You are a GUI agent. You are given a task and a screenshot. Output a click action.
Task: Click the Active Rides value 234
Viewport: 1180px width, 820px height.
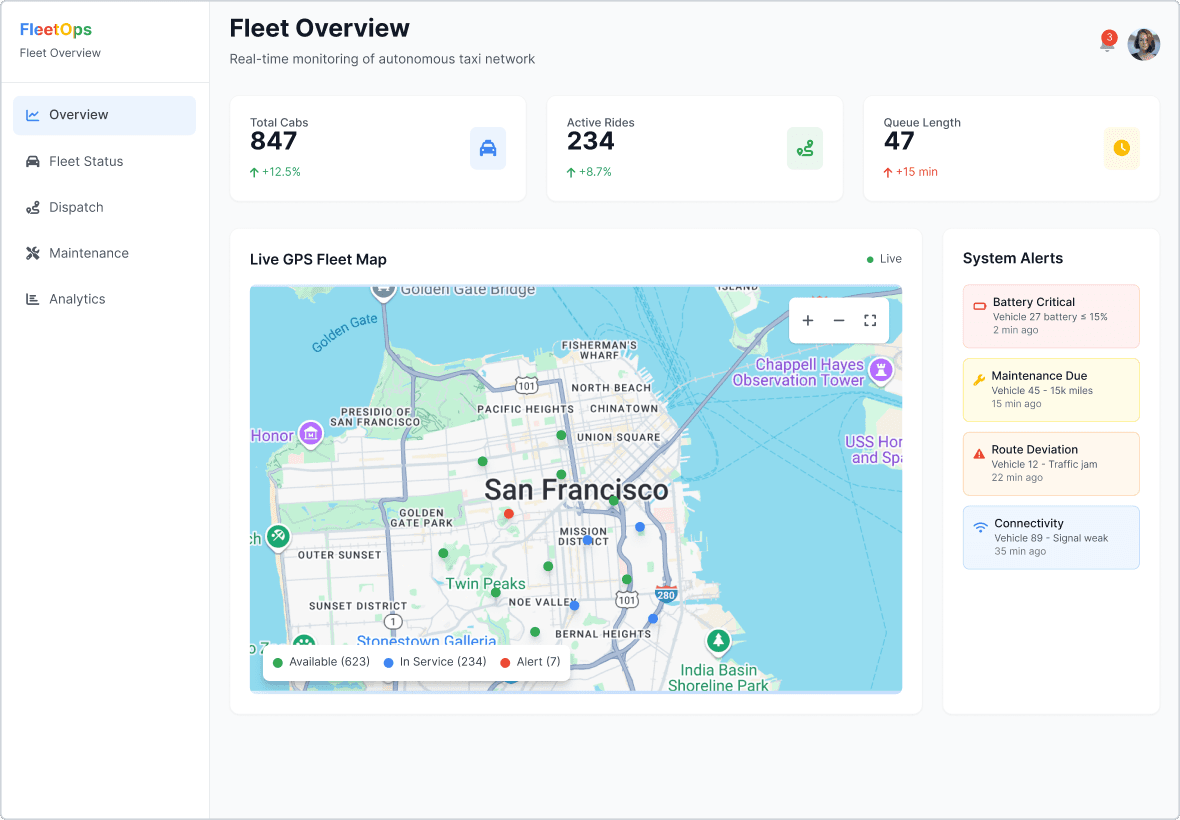[x=591, y=141]
